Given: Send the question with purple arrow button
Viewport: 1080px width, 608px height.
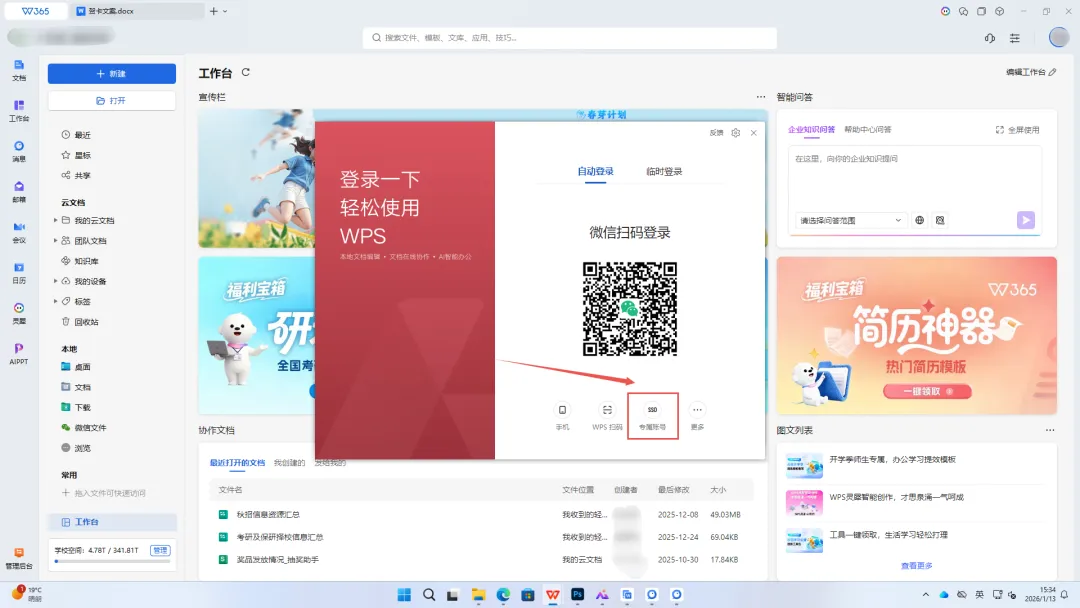Looking at the screenshot, I should pos(1026,220).
